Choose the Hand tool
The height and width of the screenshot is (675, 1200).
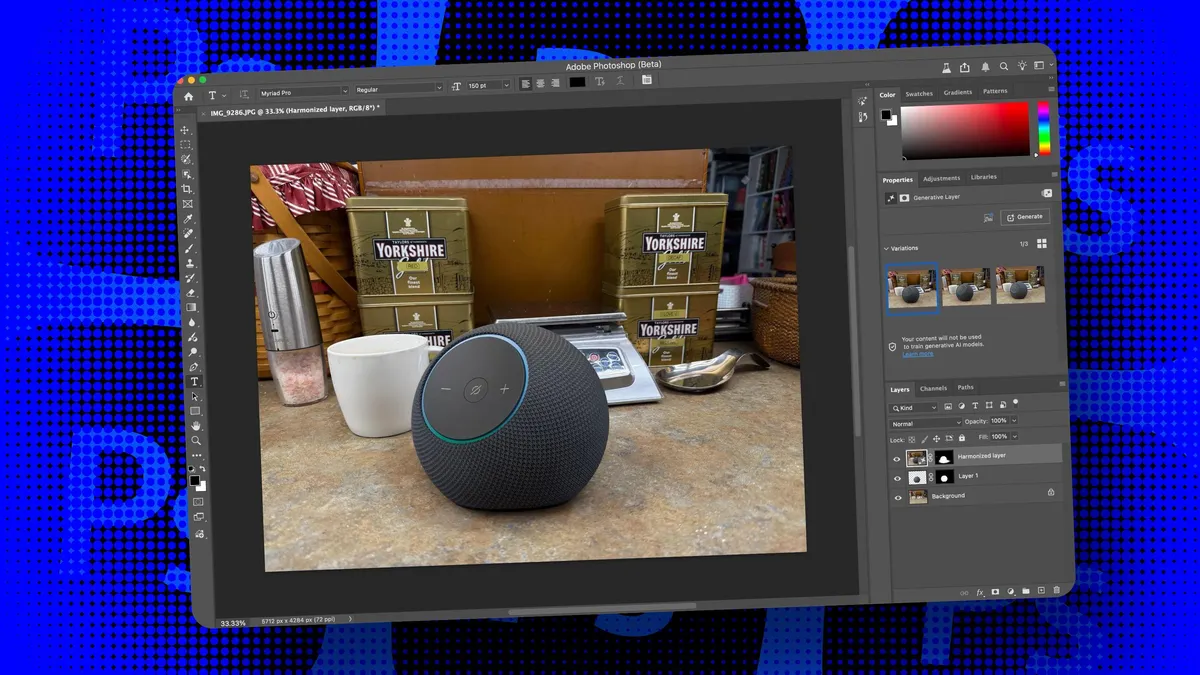coord(196,426)
